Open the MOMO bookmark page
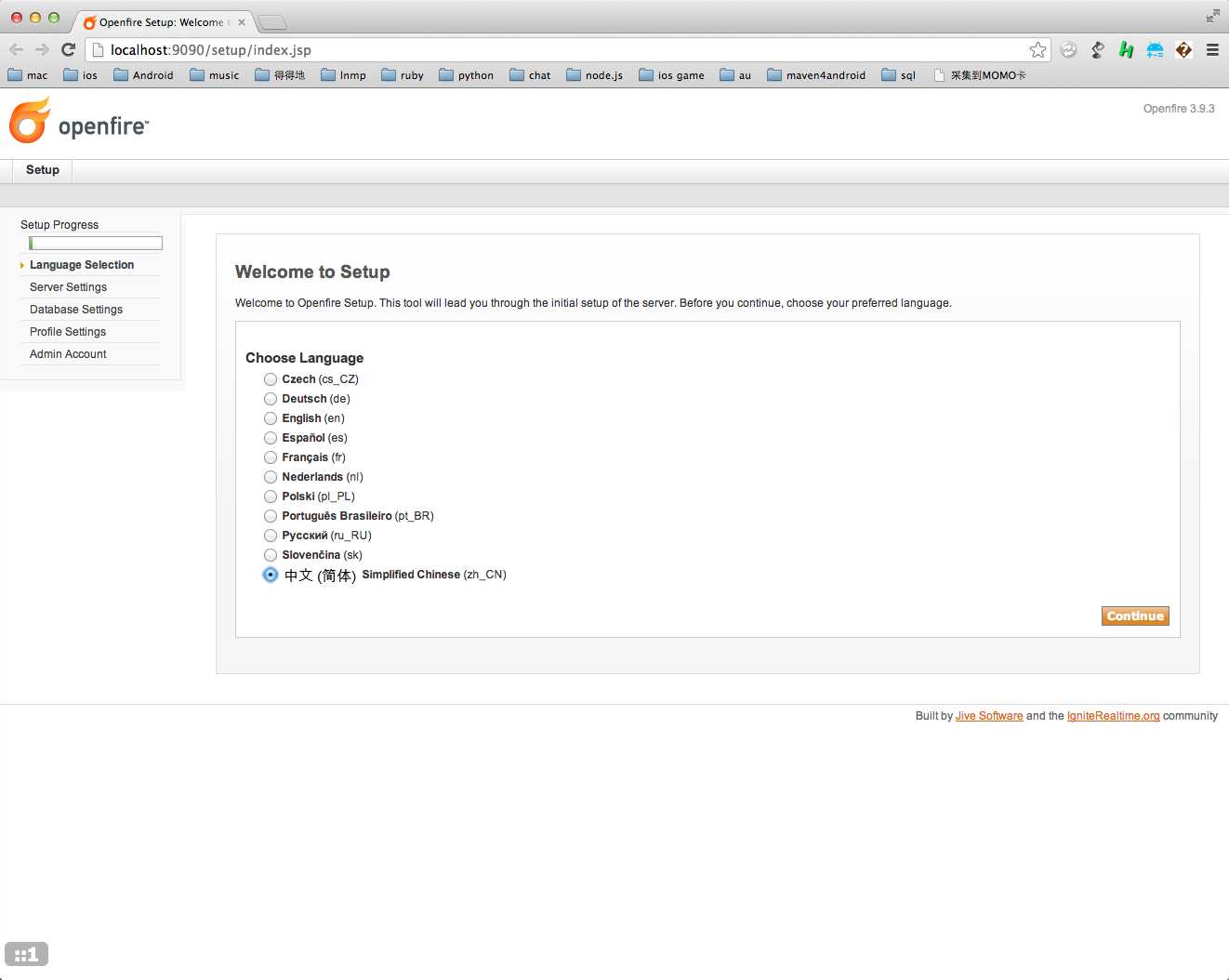Screen dimensions: 1229x980 (979, 75)
